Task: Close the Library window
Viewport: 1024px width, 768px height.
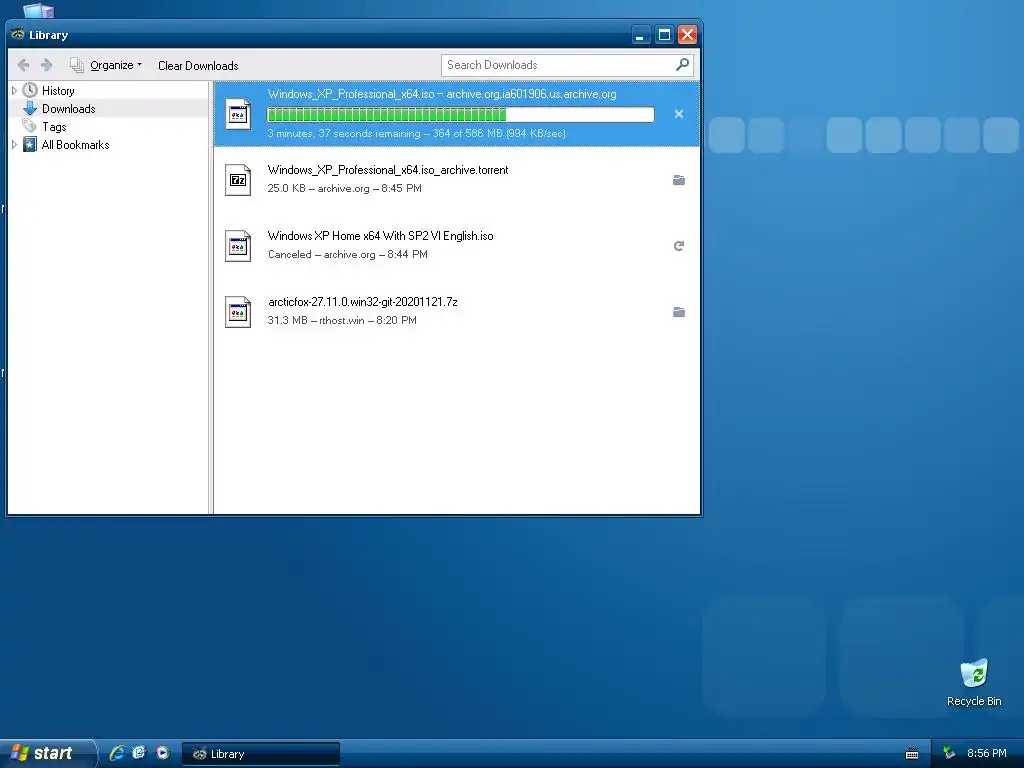Action: (687, 35)
